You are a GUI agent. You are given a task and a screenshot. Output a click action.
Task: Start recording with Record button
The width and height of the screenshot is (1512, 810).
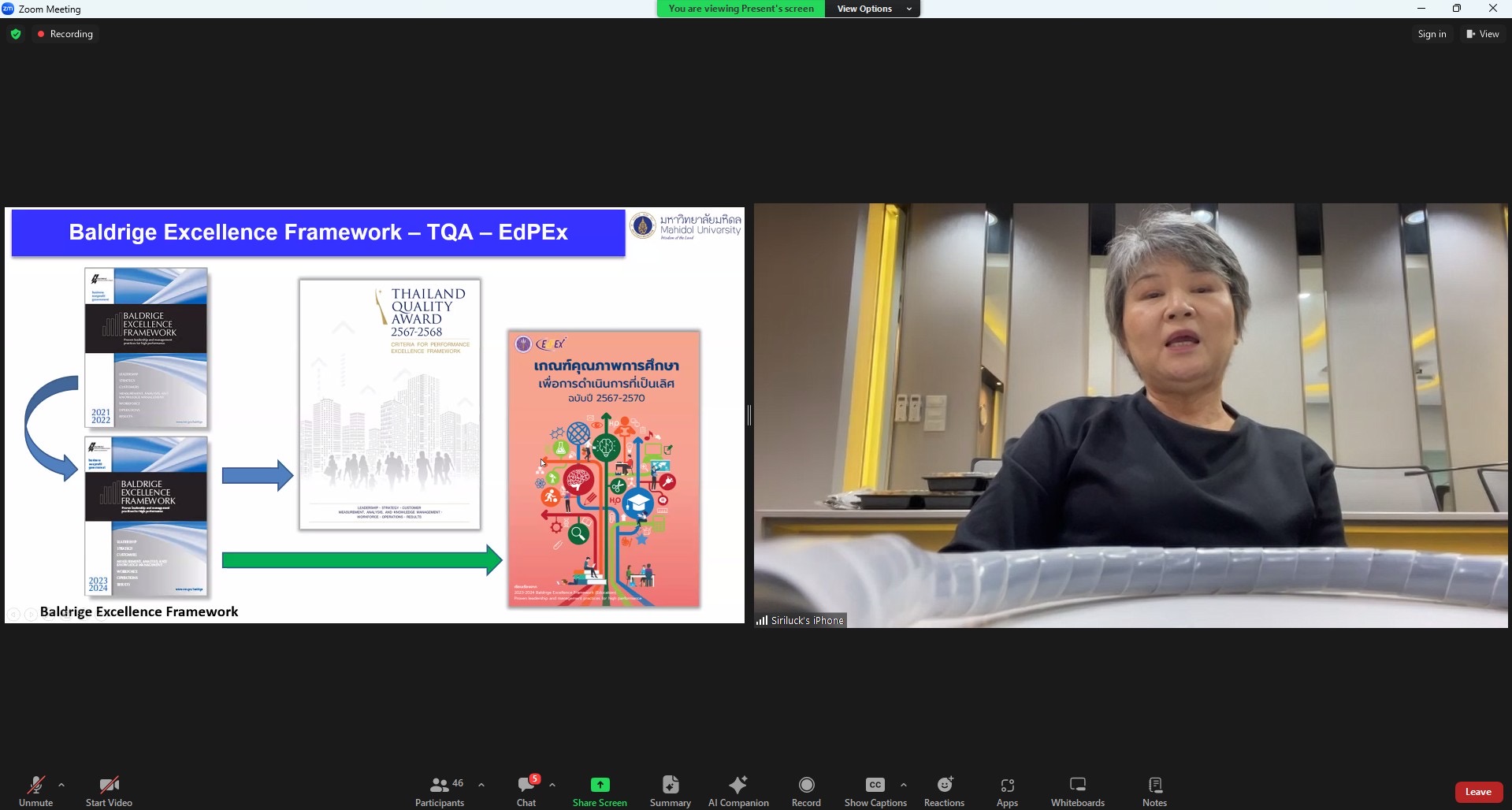[x=806, y=790]
